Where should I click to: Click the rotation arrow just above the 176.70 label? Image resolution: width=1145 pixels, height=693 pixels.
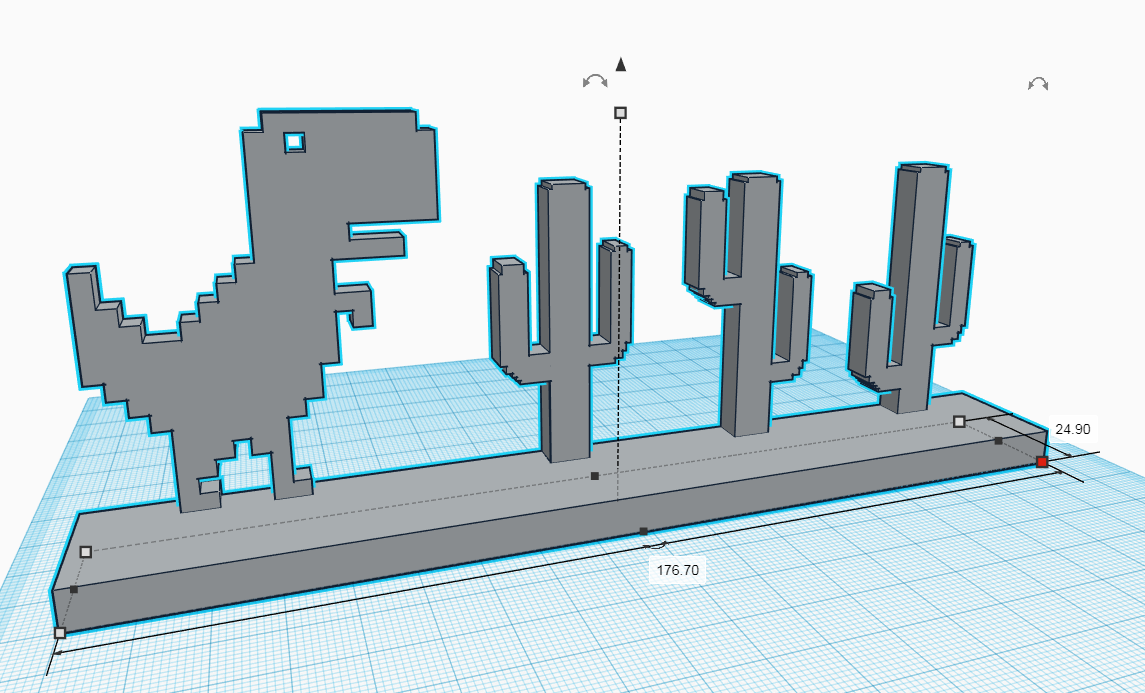click(655, 545)
